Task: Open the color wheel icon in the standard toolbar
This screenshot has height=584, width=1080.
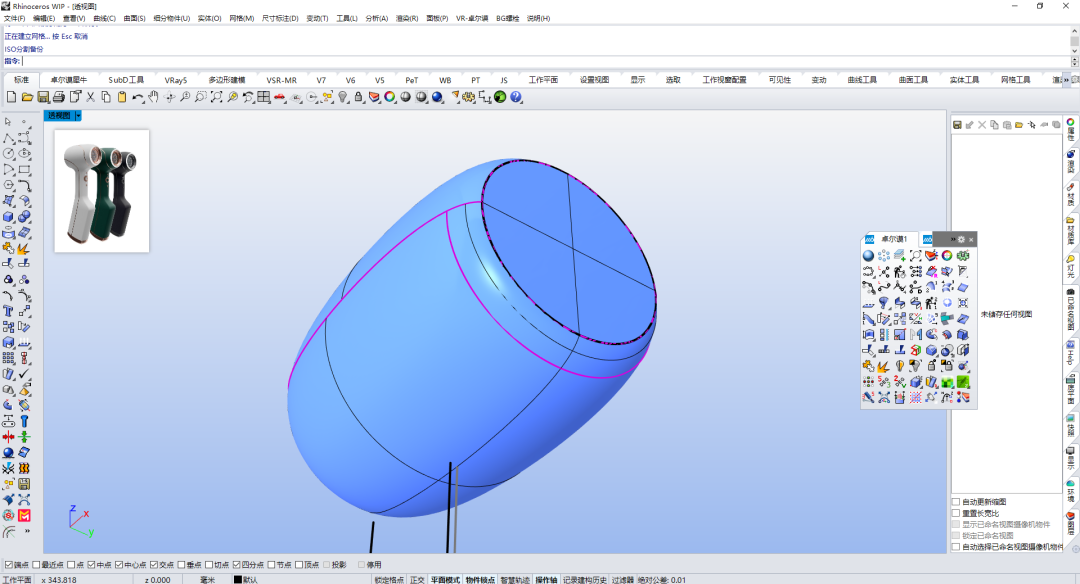Action: coord(390,97)
